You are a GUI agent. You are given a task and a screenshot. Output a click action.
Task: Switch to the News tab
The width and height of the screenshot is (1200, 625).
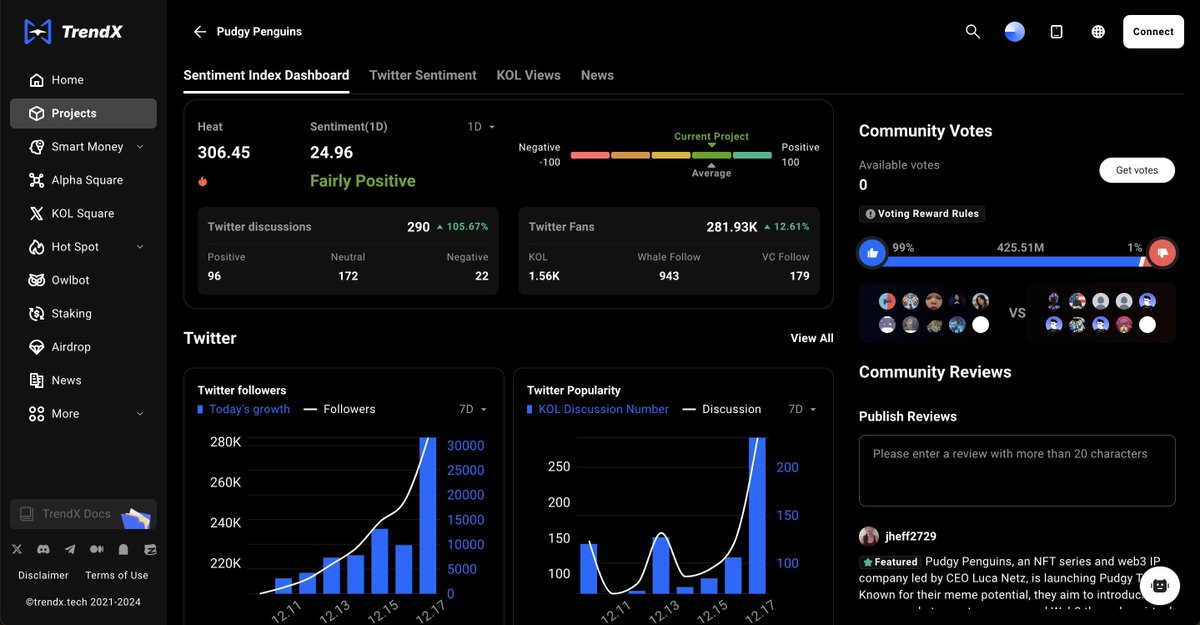coord(597,75)
